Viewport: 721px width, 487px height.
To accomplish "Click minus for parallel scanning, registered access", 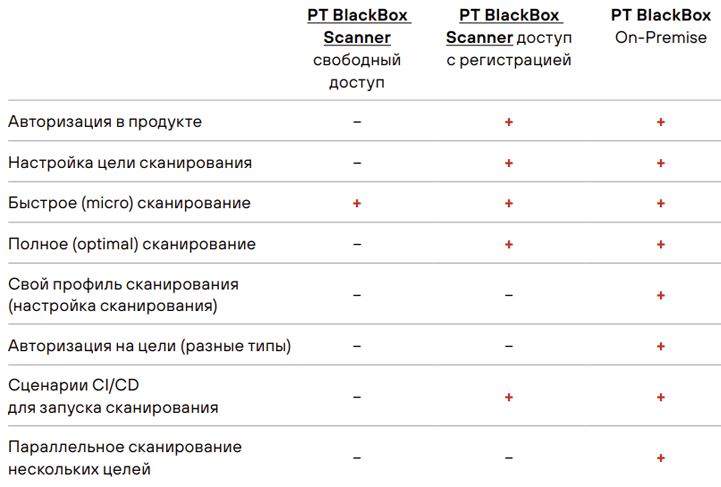I will click(x=509, y=458).
